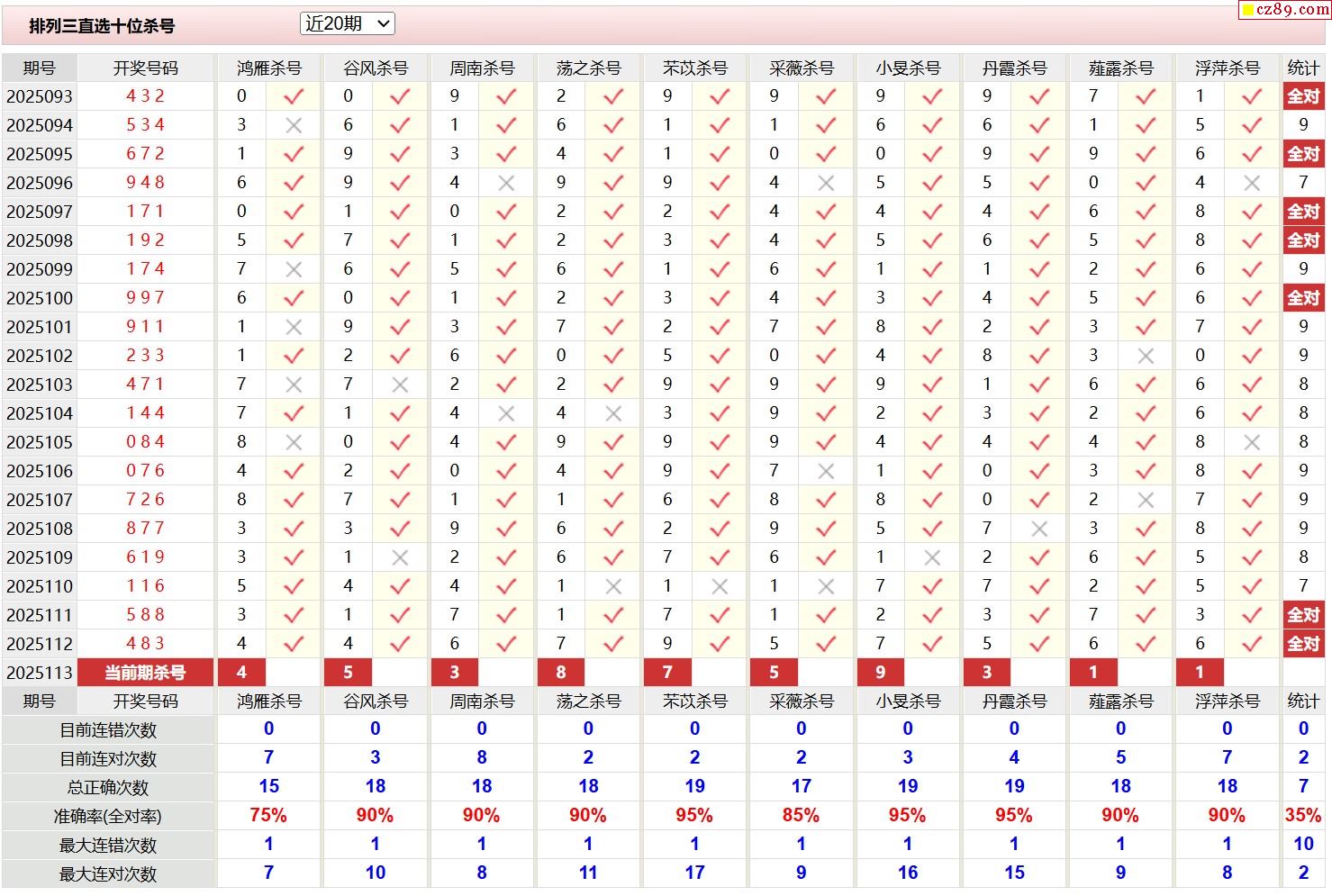The height and width of the screenshot is (896, 1332).
Task: Click the top 统计 column header
Action: coord(1303,68)
